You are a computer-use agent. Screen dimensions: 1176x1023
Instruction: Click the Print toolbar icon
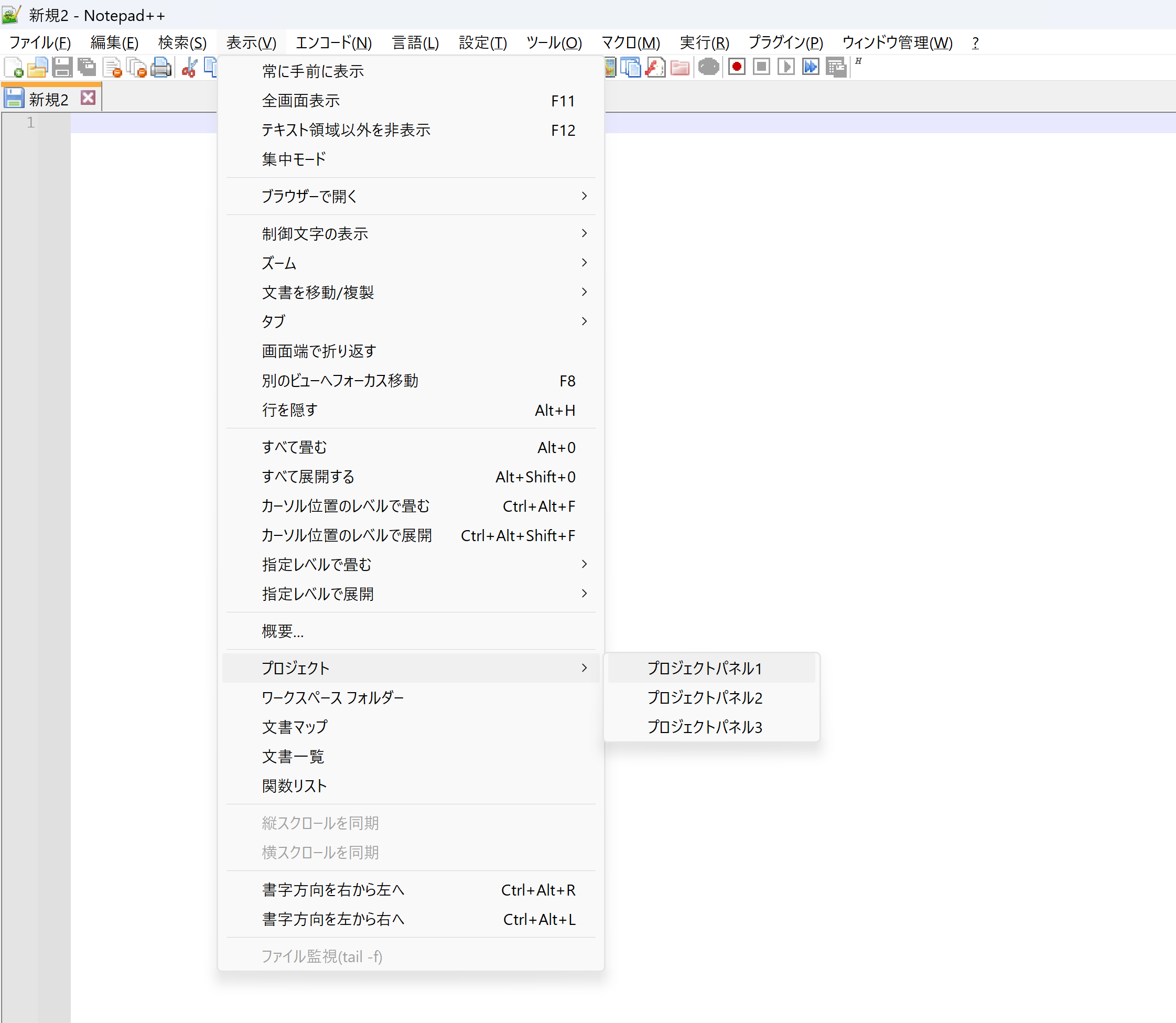pos(161,67)
